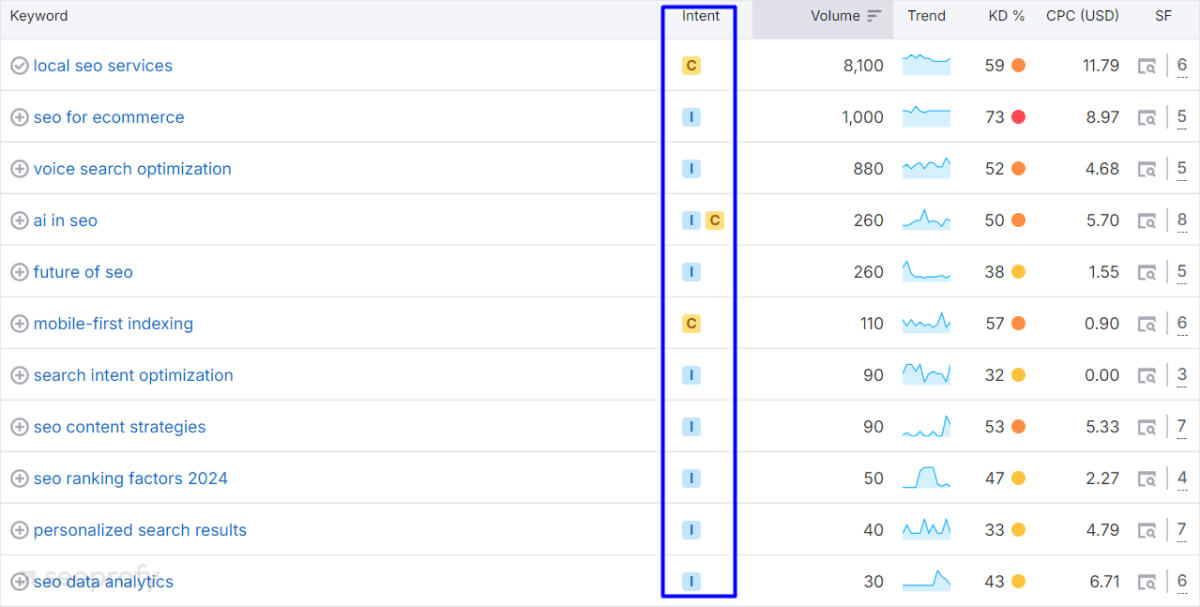Screen dimensions: 1200x607
Task: View SERP for search intent optimization
Action: point(1148,375)
